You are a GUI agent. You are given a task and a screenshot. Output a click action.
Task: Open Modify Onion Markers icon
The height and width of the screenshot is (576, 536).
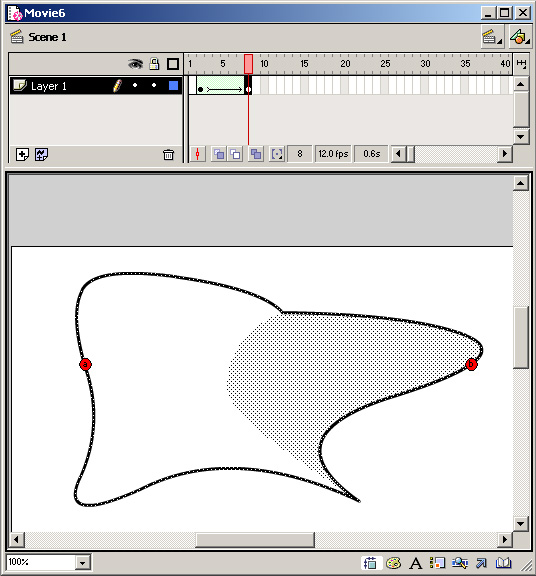coord(277,154)
